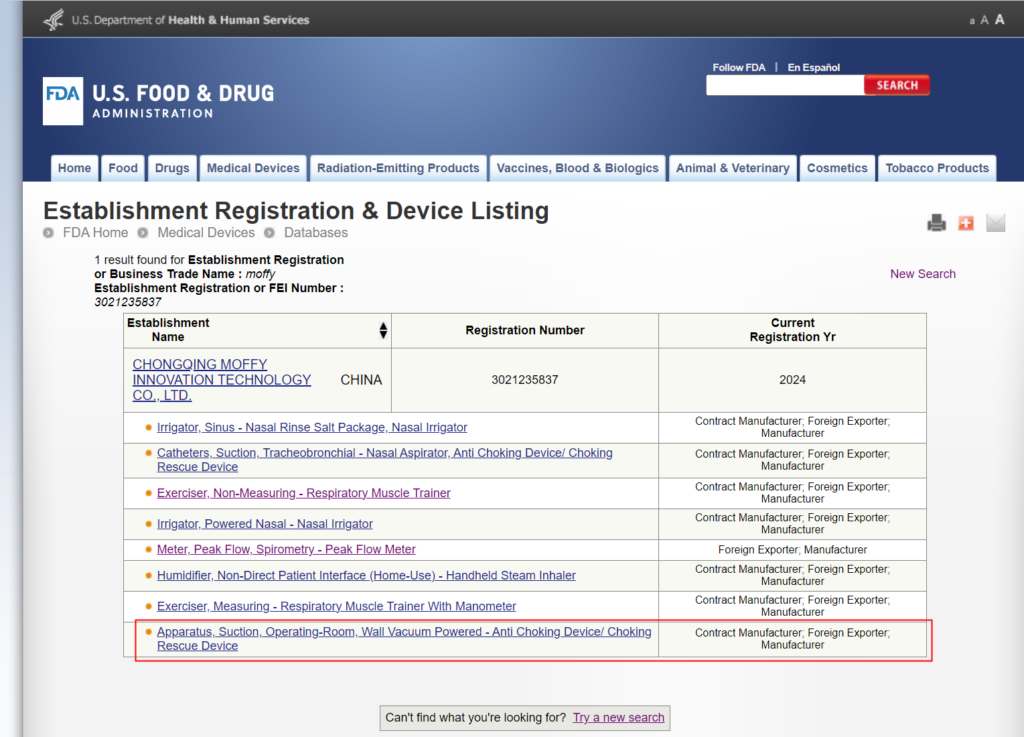Image resolution: width=1024 pixels, height=737 pixels.
Task: Open Exerciser, Measuring With Manometer listing
Action: [336, 606]
